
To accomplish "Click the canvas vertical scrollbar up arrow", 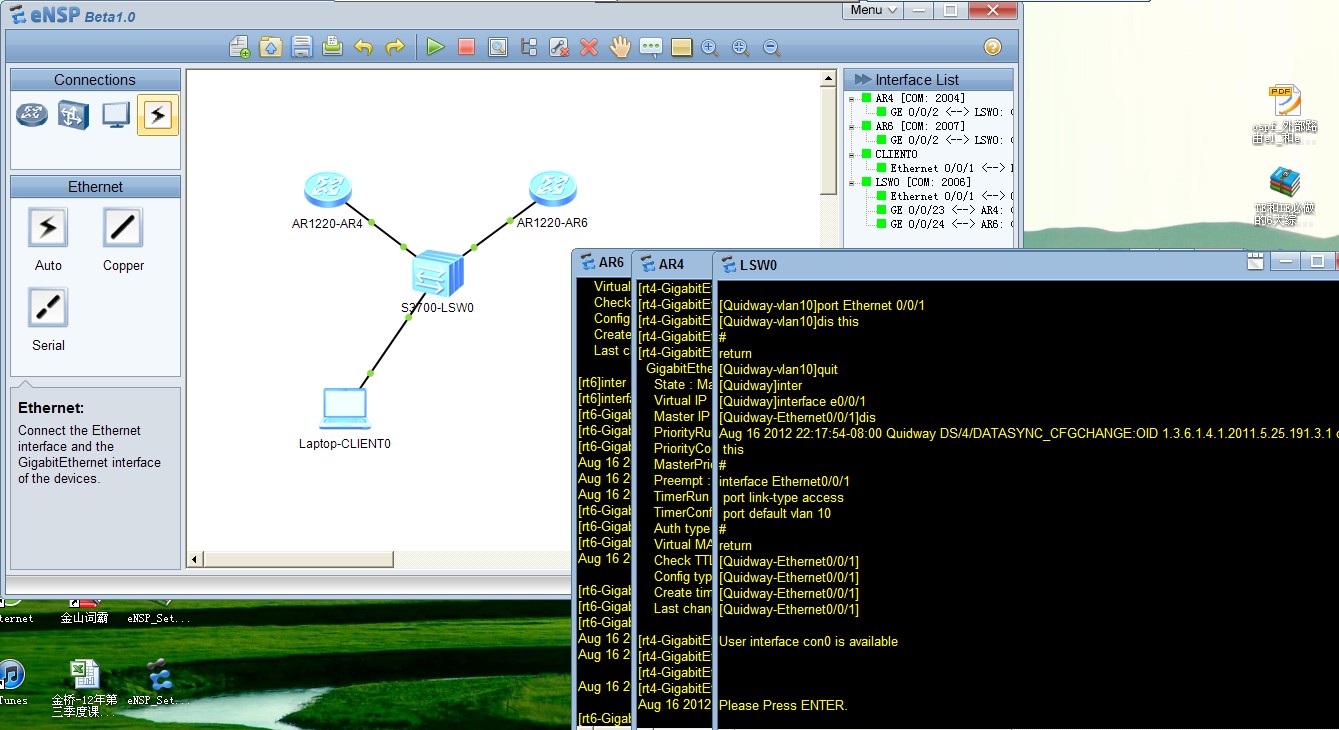I will 828,78.
